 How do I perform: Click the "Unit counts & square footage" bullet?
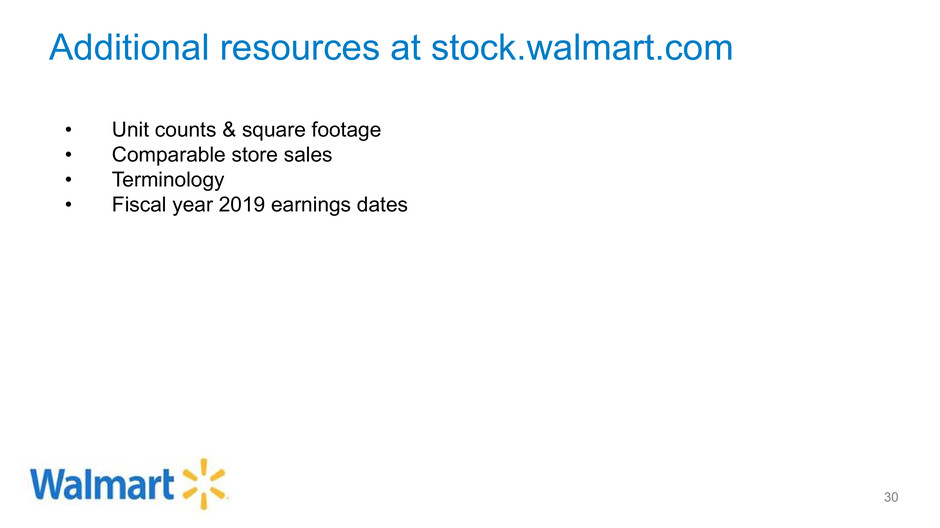point(246,130)
